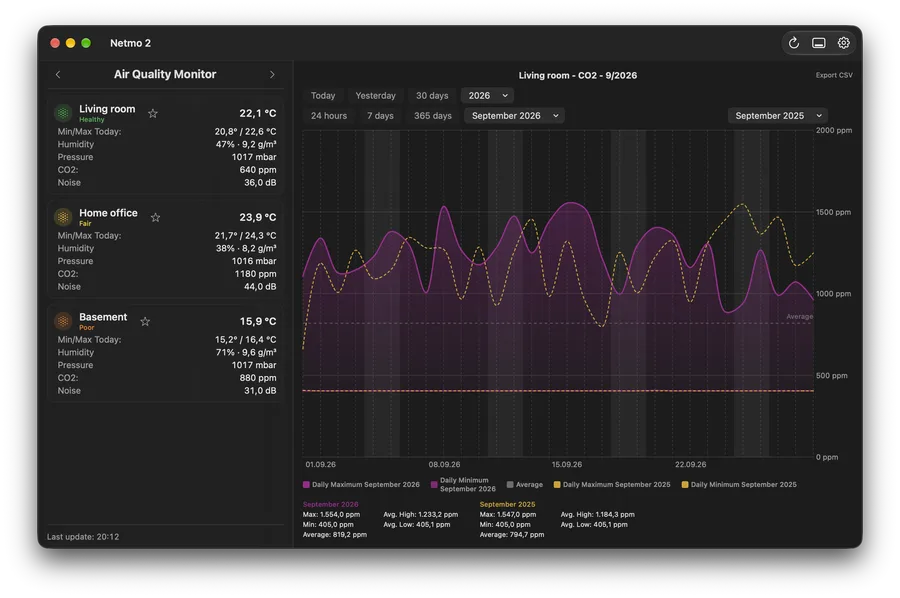Toggle the sidebar panel layout icon

[818, 43]
